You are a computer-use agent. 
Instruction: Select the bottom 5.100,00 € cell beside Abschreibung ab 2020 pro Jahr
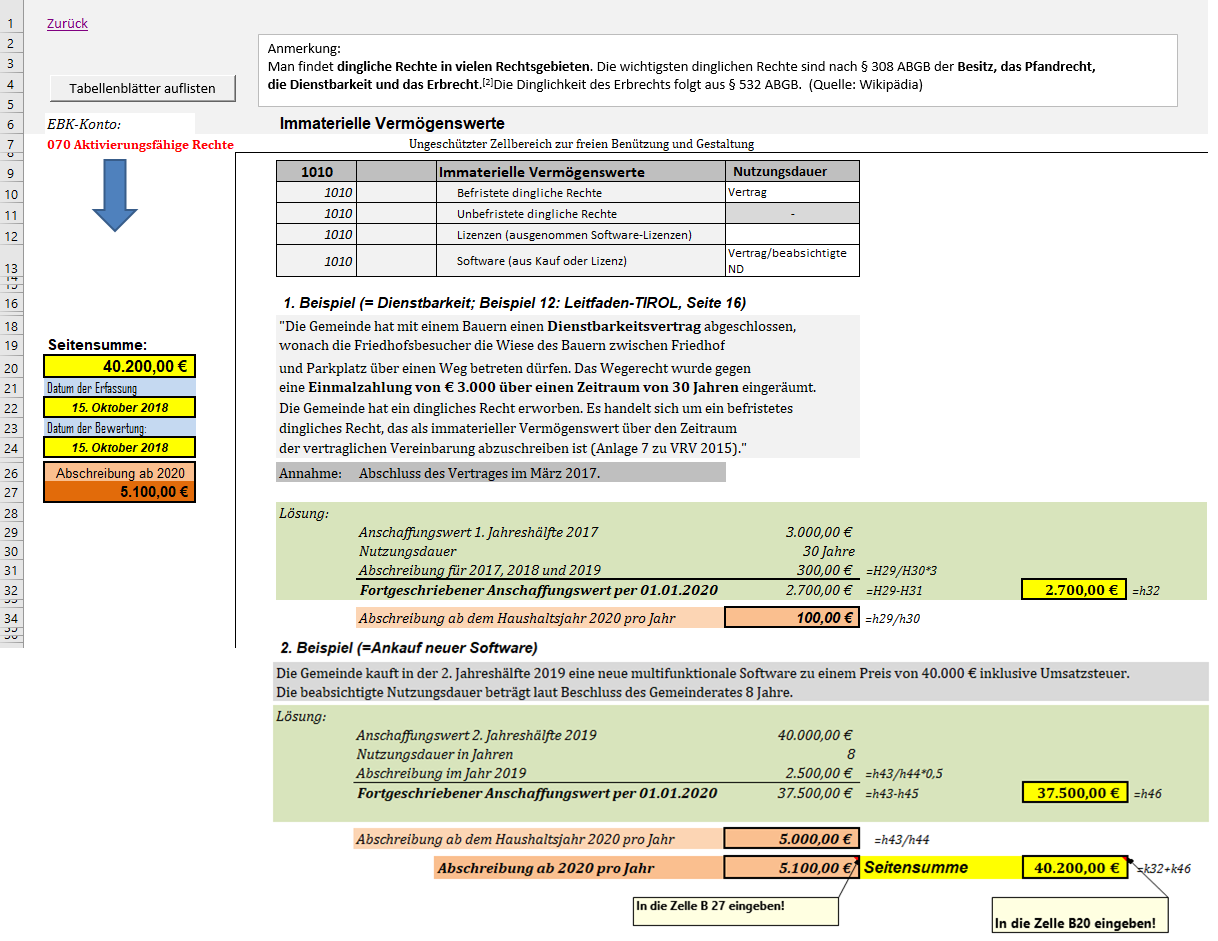791,868
